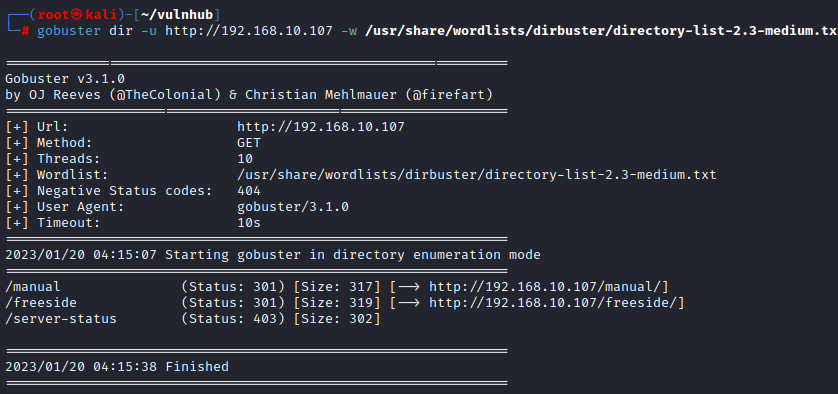838x394 pixels.
Task: Click the /manual result path
Action: [x=33, y=287]
